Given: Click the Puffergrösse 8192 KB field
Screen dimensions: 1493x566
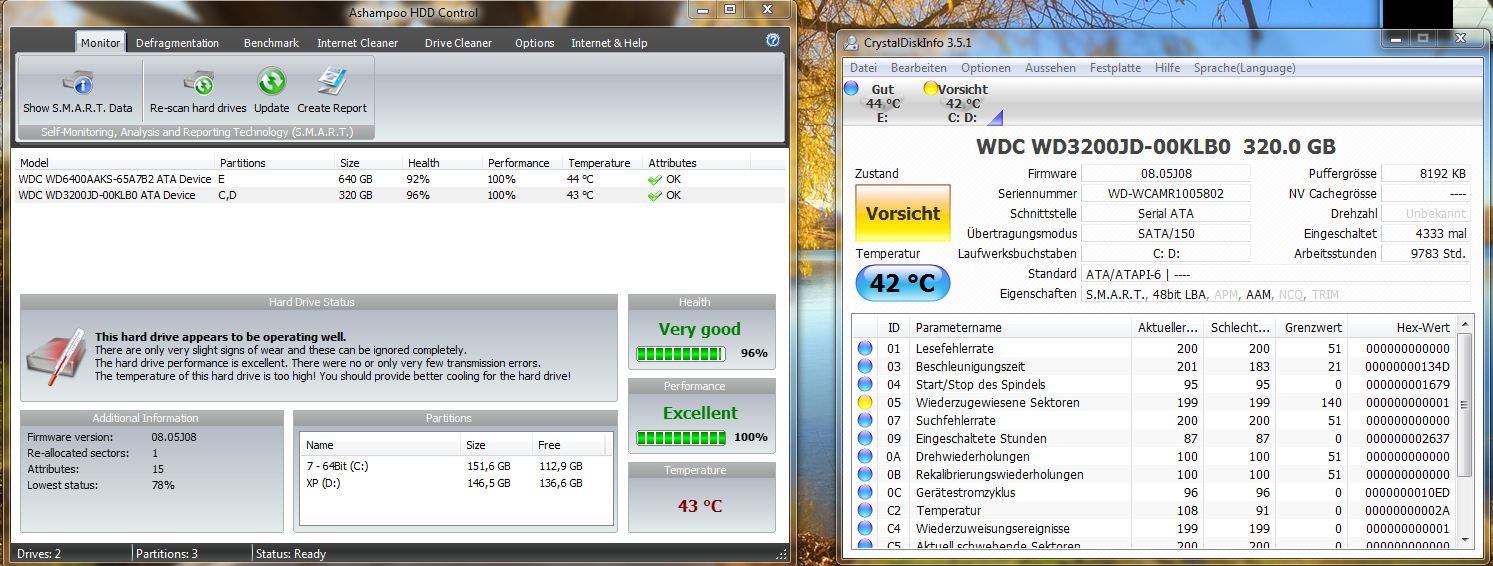Looking at the screenshot, I should tap(1426, 173).
